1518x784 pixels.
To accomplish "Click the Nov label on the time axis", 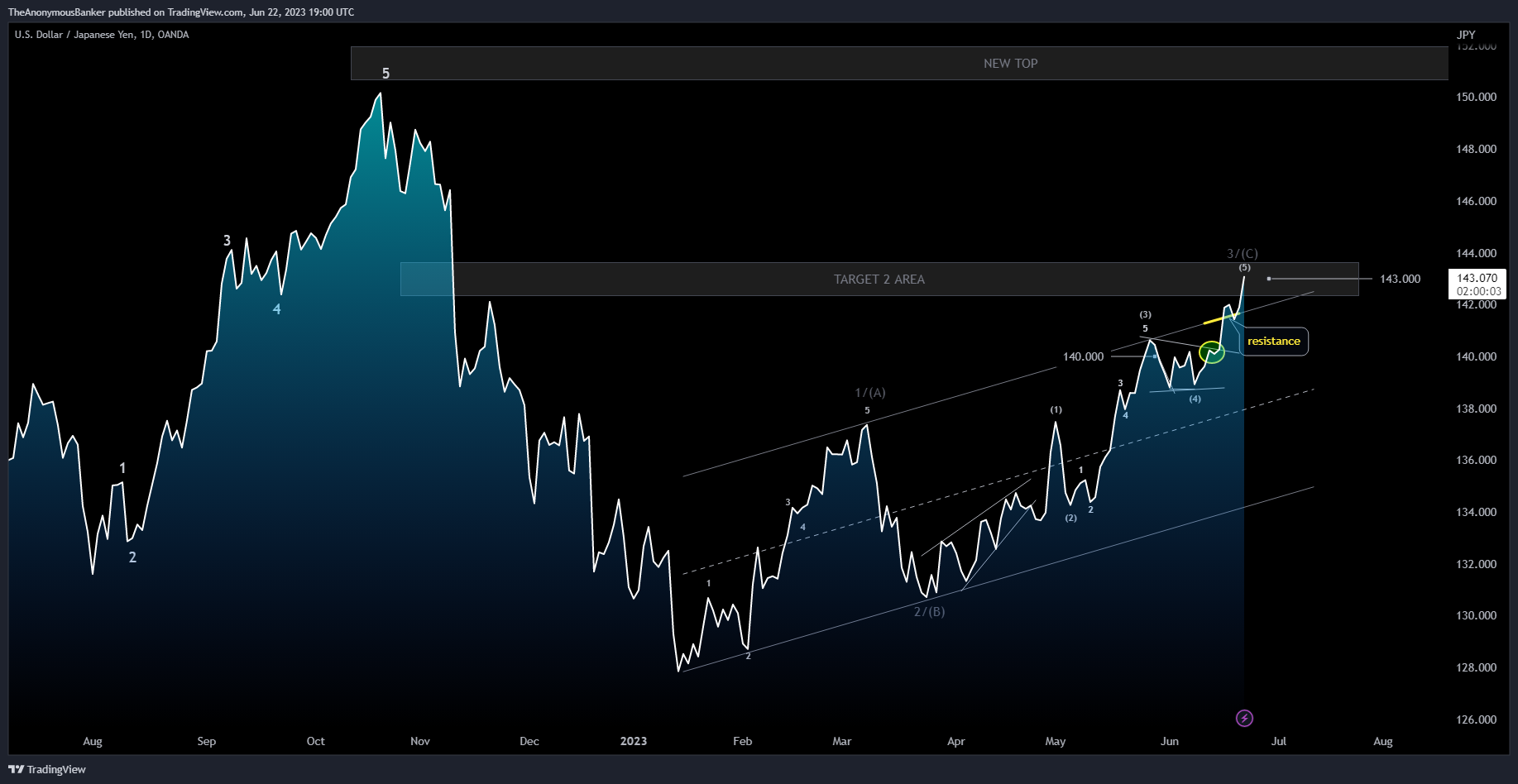I will [x=420, y=741].
